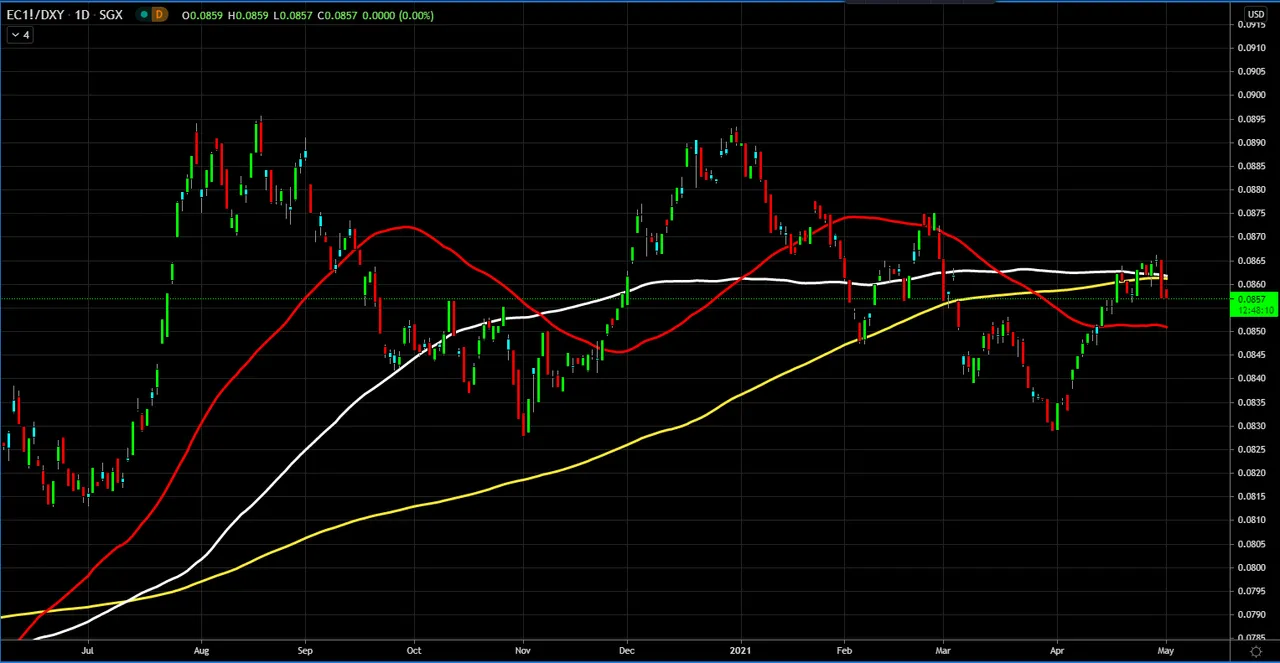Click the orange D delayed-data badge
This screenshot has width=1280, height=663.
coord(159,15)
